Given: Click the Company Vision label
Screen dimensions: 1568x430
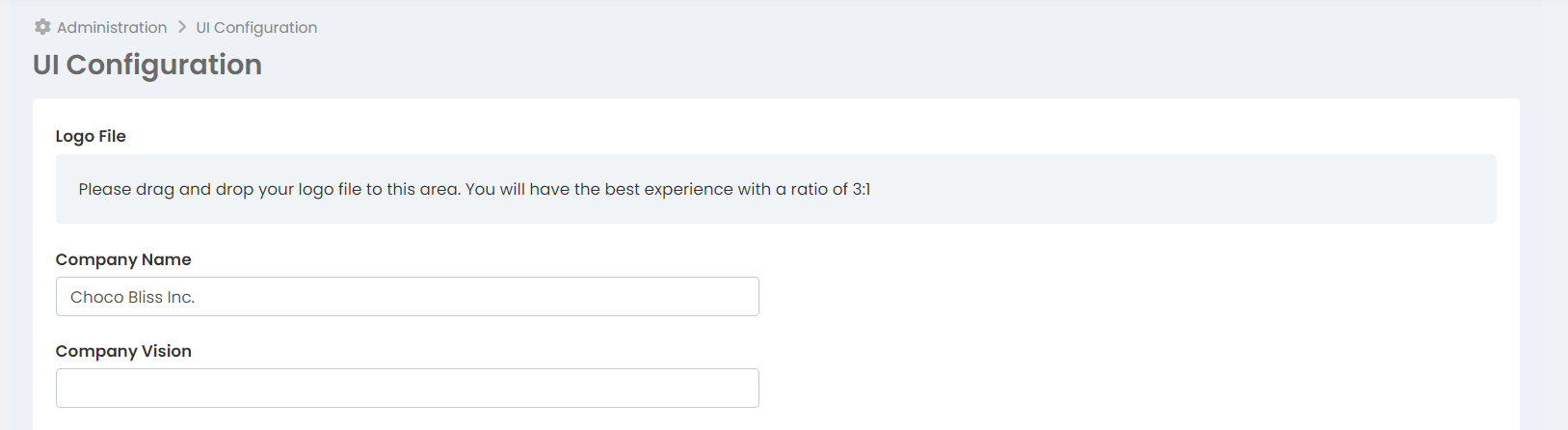Looking at the screenshot, I should 123,351.
